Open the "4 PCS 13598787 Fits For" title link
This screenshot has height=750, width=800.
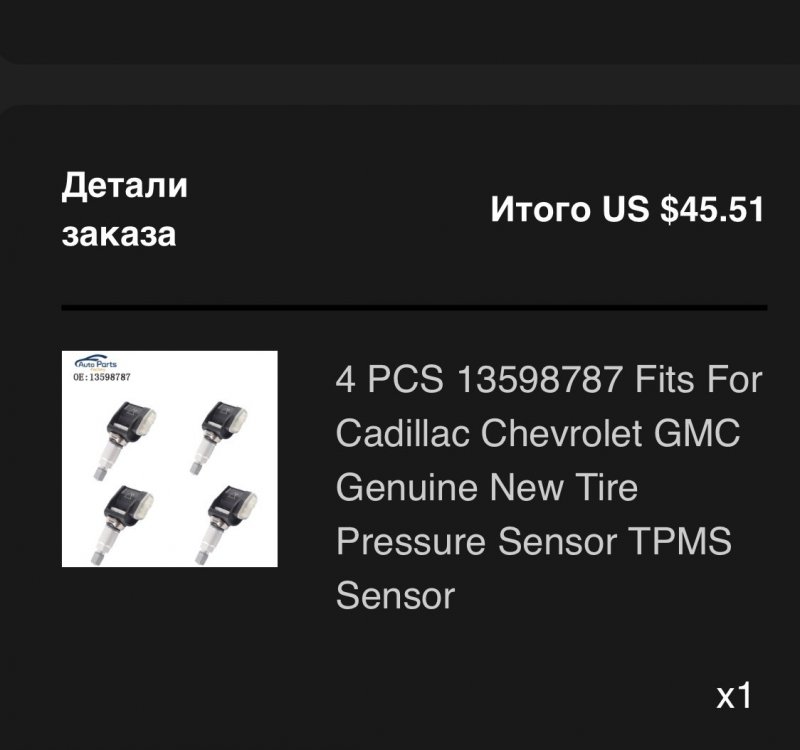pyautogui.click(x=548, y=380)
